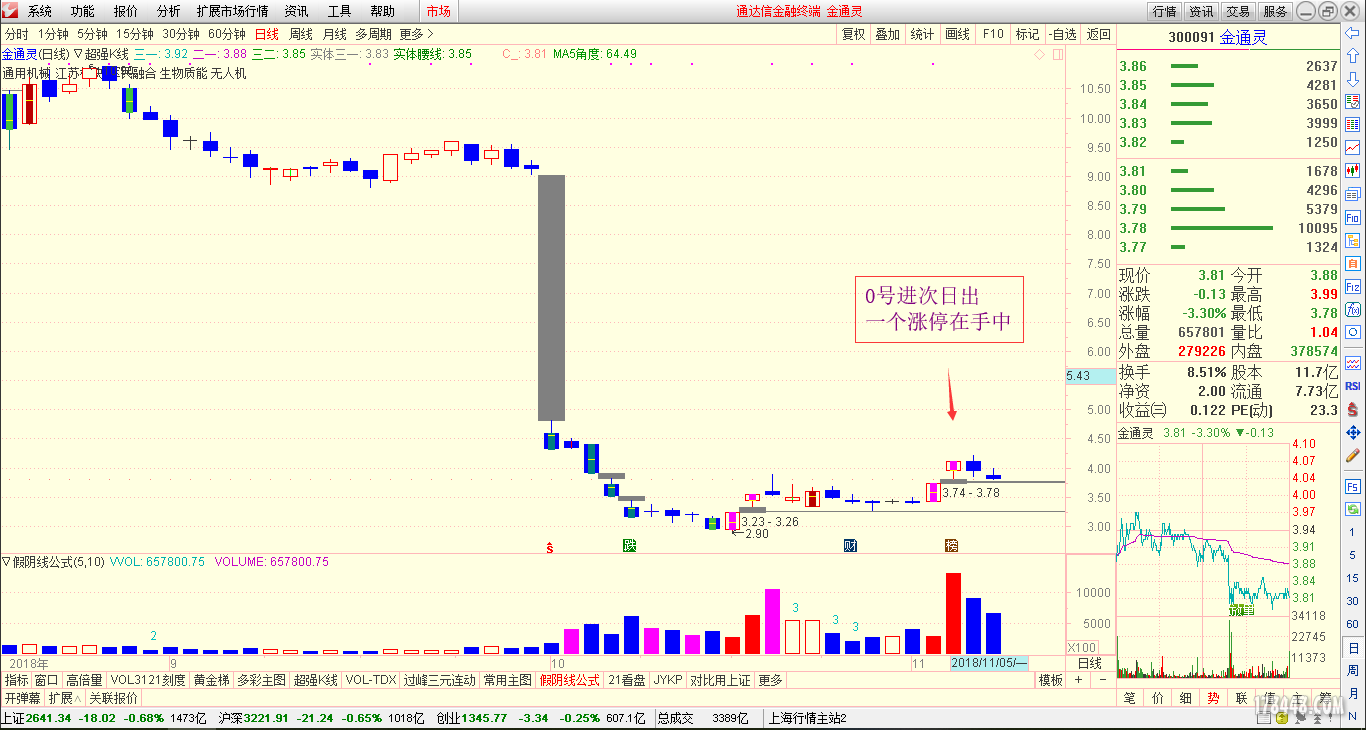The width and height of the screenshot is (1366, 730).
Task: Click the F12 trading sidebar icon
Action: click(x=1354, y=286)
